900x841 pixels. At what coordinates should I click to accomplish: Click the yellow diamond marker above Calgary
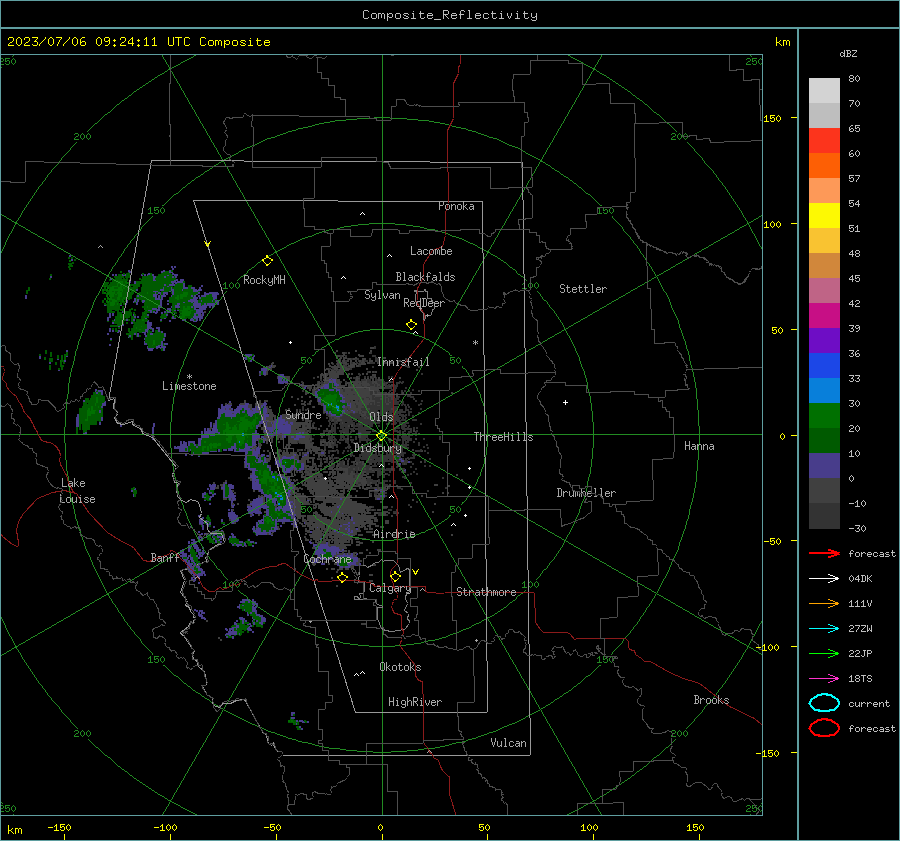(x=395, y=576)
